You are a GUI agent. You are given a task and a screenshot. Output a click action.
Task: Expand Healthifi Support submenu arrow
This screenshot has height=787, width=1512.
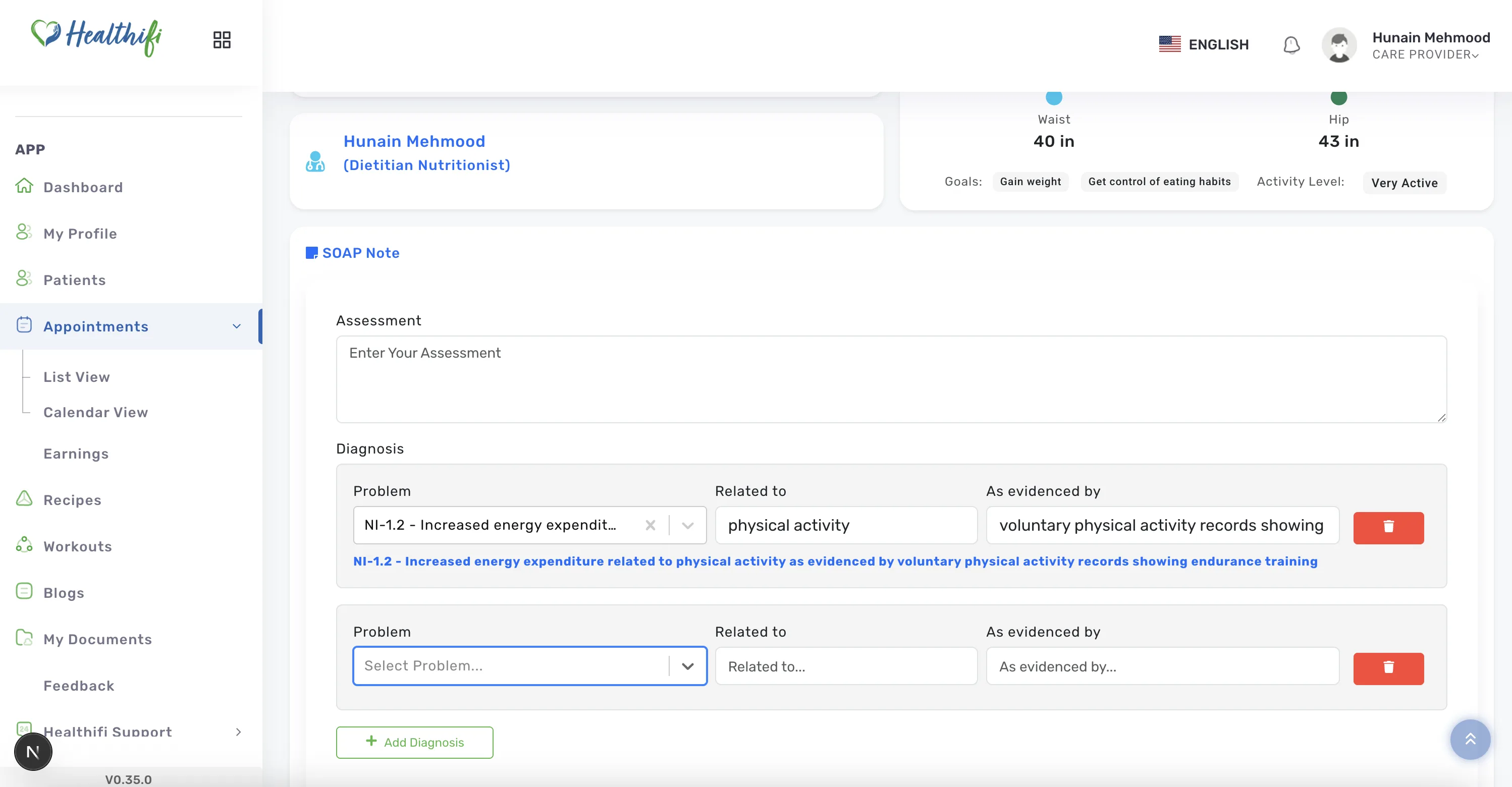point(238,732)
